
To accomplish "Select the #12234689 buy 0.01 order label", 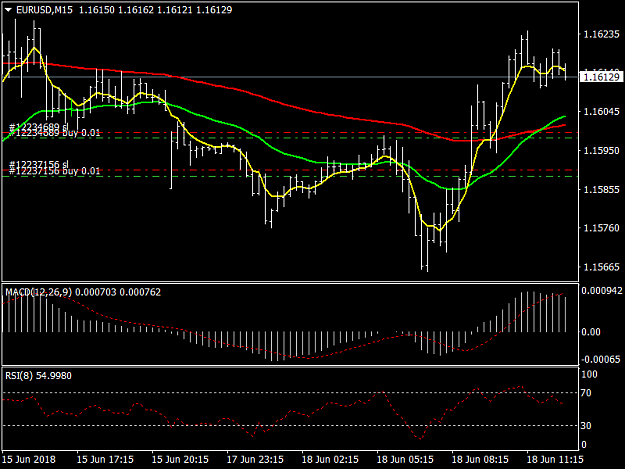I will [x=55, y=133].
